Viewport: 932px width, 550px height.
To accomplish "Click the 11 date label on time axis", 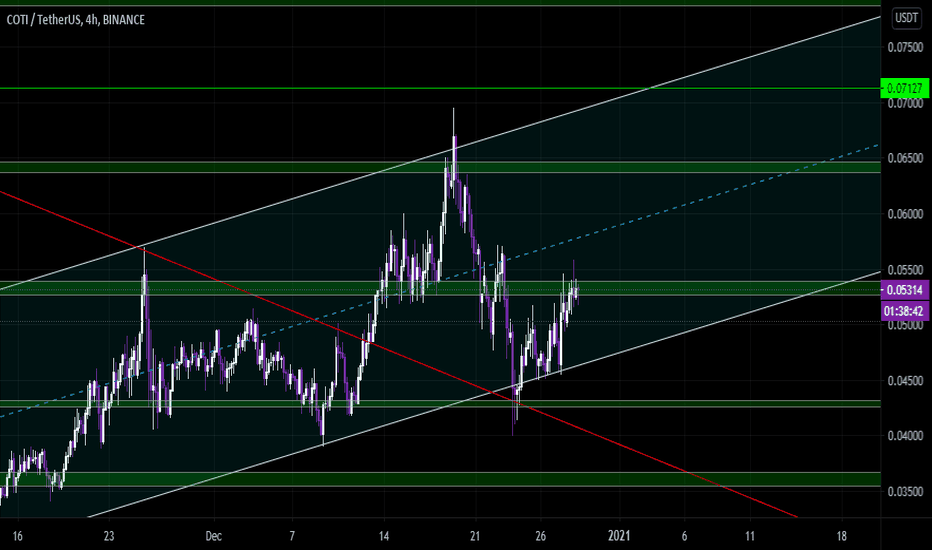I will click(750, 536).
